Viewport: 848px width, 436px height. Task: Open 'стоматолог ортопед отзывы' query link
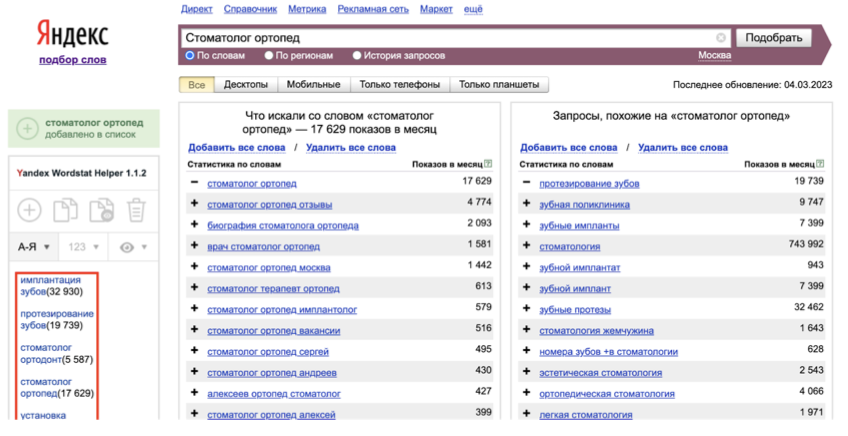coord(270,204)
